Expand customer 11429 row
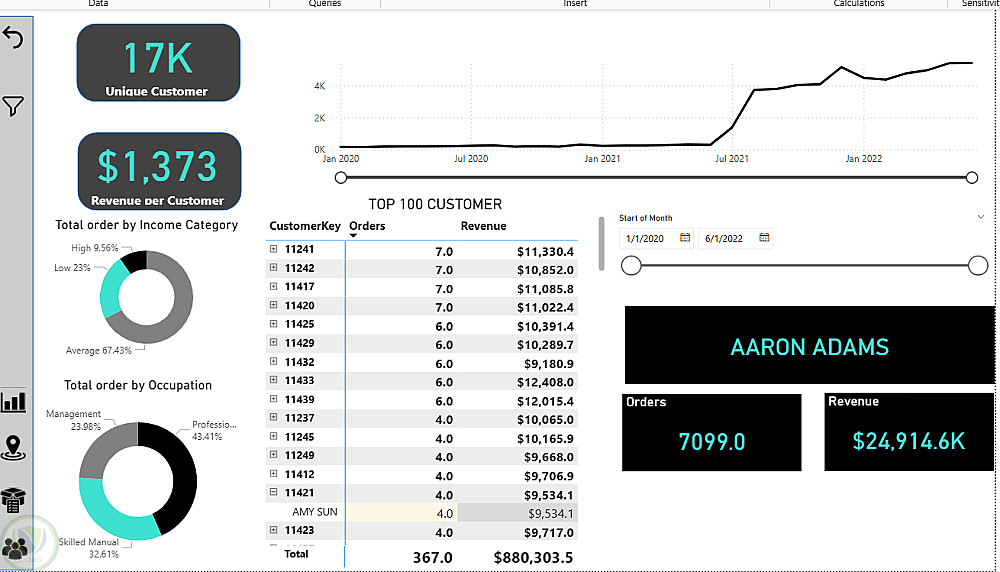Screen dimensions: 1000x572 pos(274,342)
